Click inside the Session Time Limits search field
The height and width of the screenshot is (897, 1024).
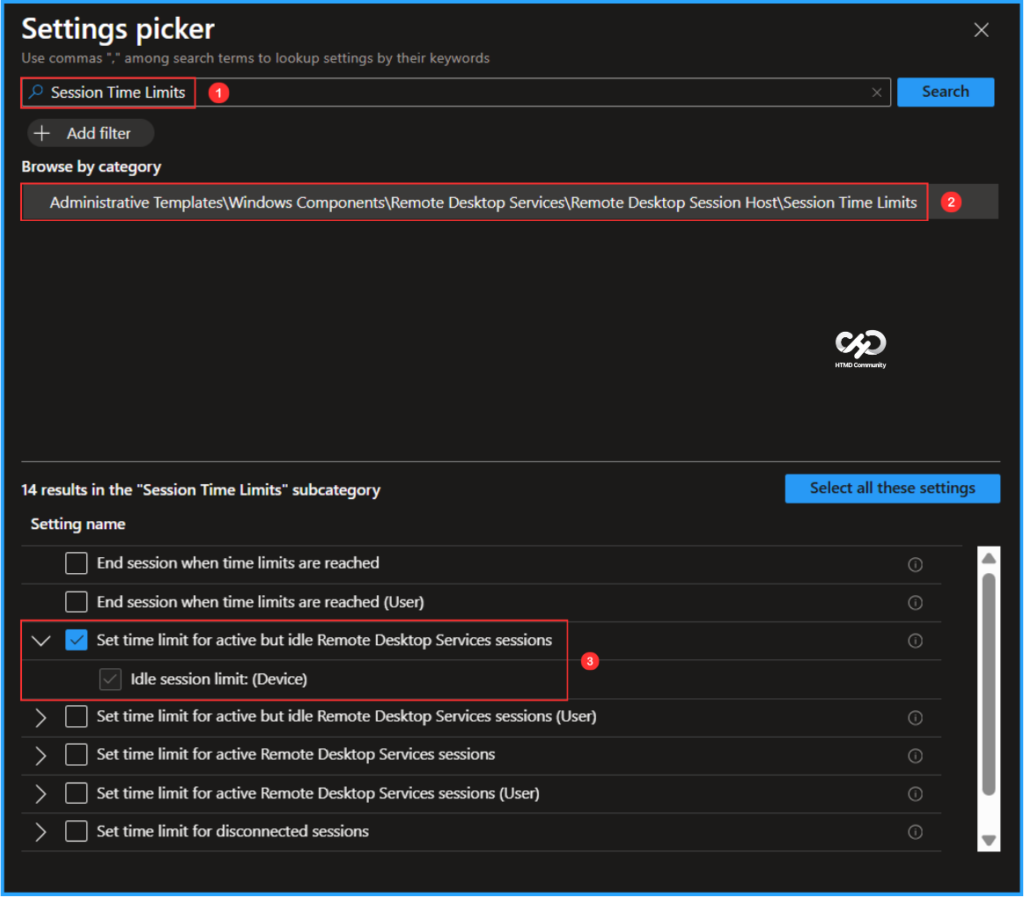click(456, 92)
